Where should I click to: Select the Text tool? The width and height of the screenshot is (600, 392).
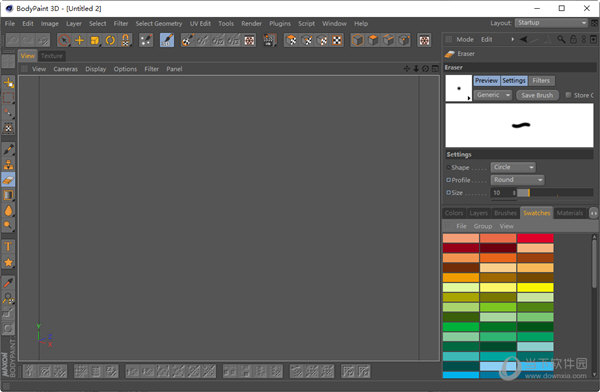pos(8,247)
